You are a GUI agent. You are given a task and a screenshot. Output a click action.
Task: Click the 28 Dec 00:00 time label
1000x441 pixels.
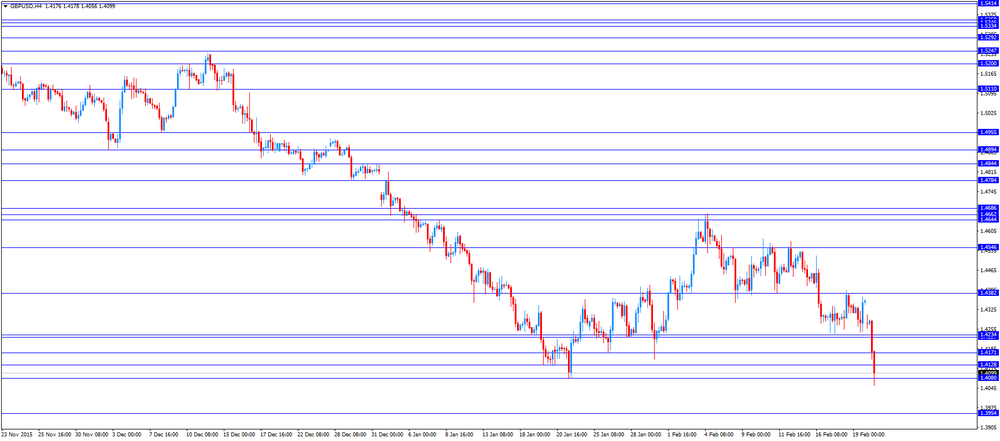pos(349,435)
